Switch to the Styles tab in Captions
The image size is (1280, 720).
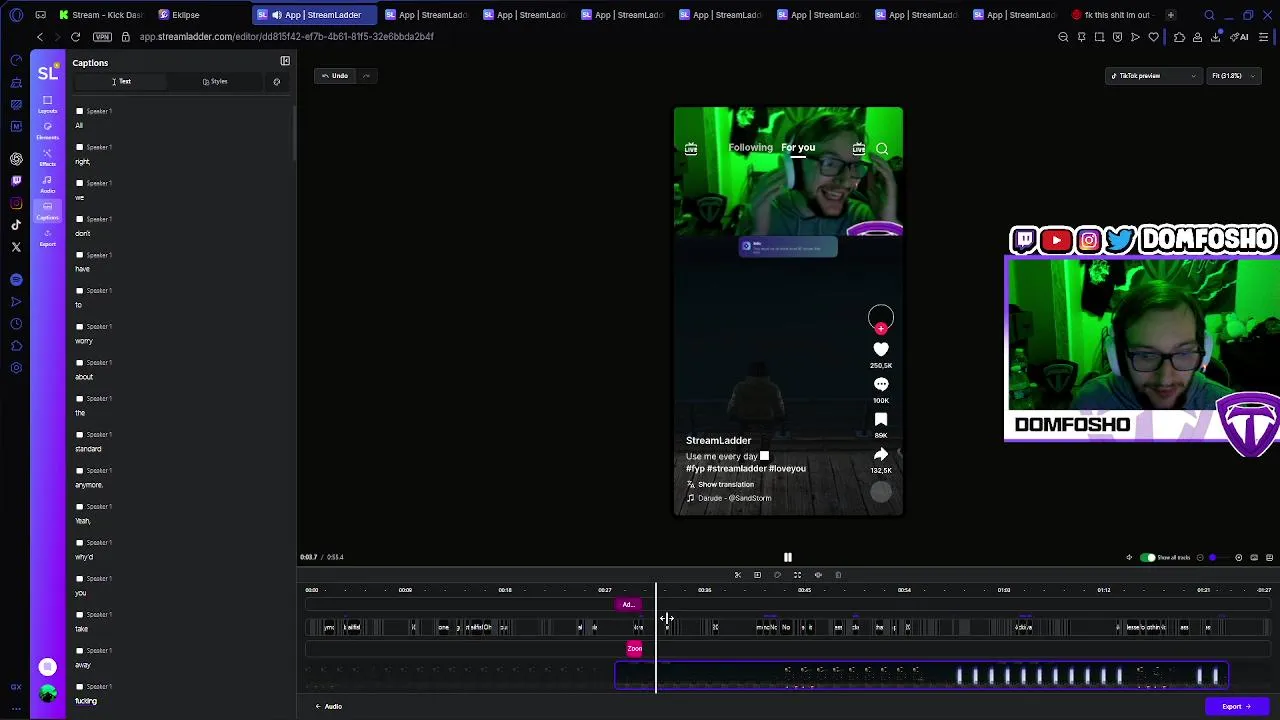215,82
